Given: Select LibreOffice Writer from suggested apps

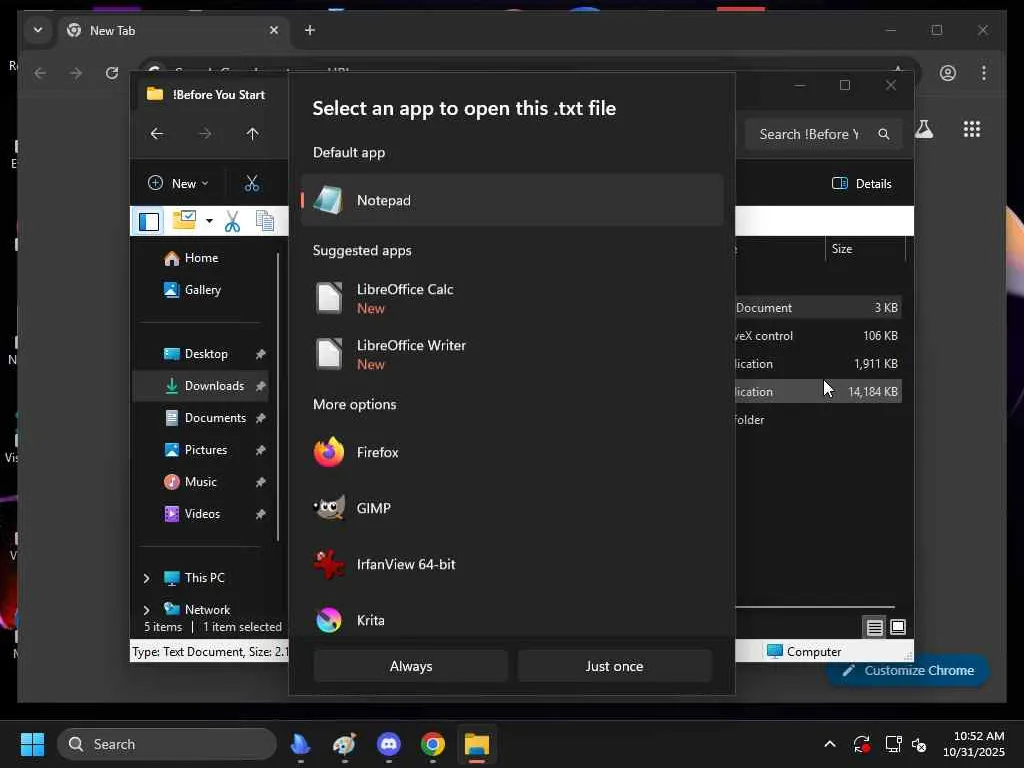Looking at the screenshot, I should [512, 354].
